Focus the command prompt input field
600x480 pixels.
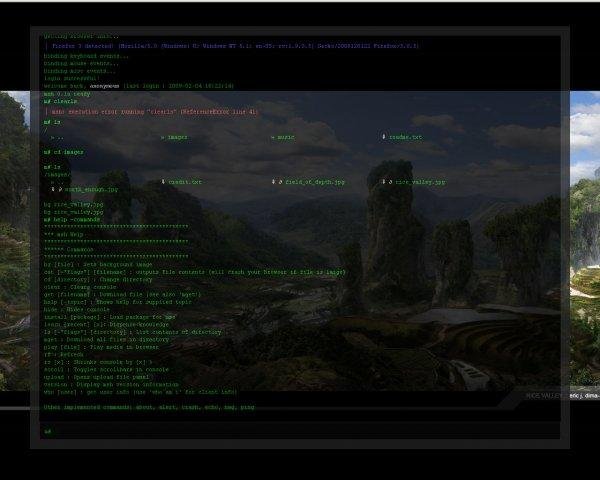(300, 431)
